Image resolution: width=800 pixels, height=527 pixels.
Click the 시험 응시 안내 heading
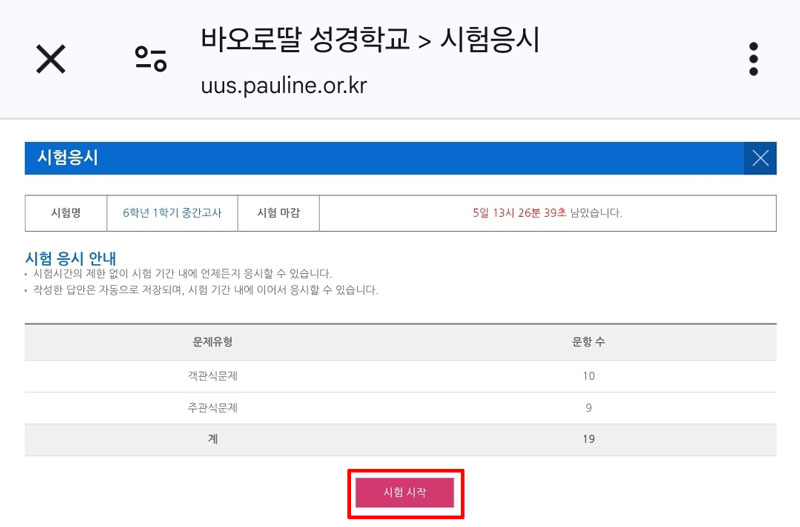[71, 258]
